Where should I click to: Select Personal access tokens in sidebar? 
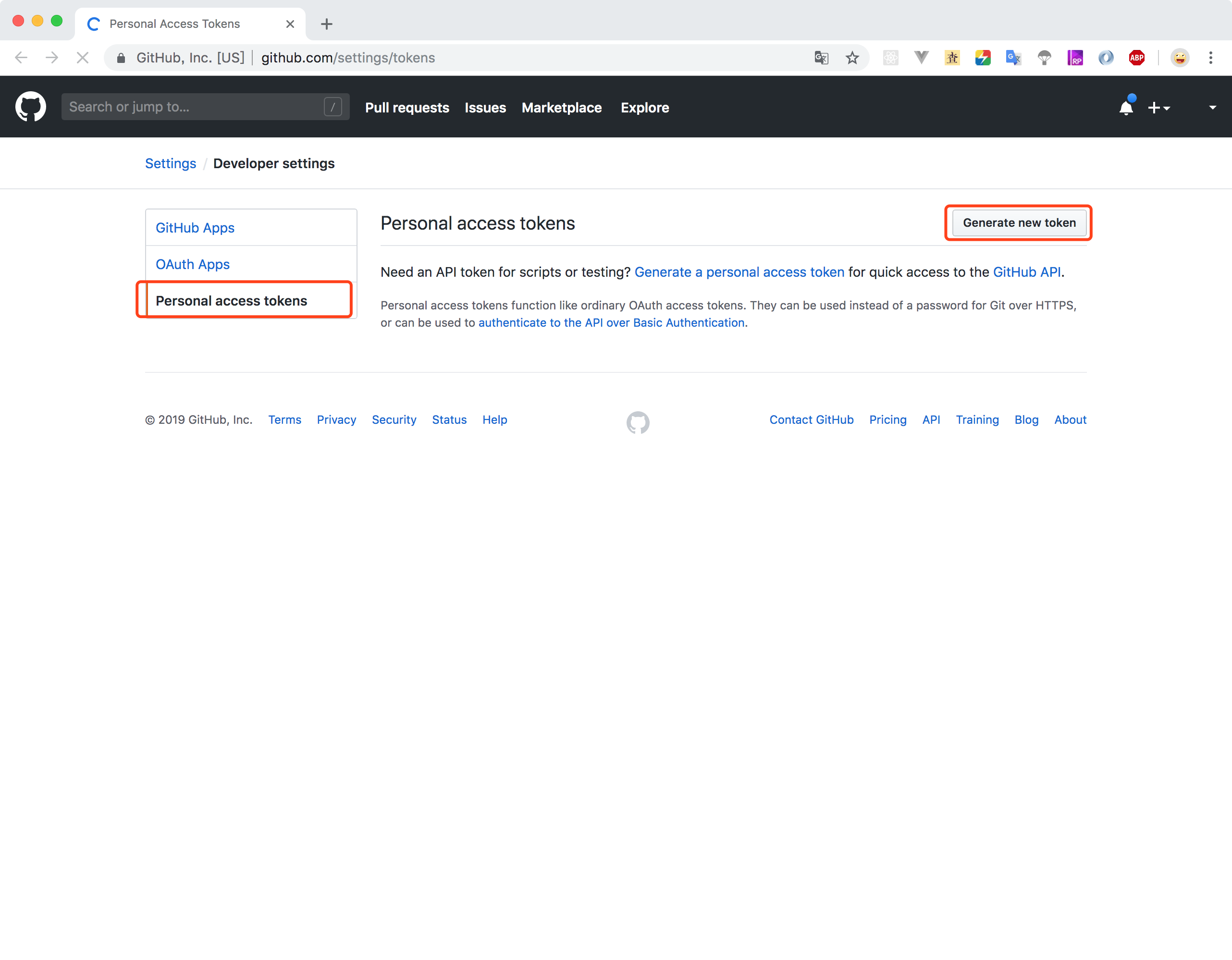point(251,301)
